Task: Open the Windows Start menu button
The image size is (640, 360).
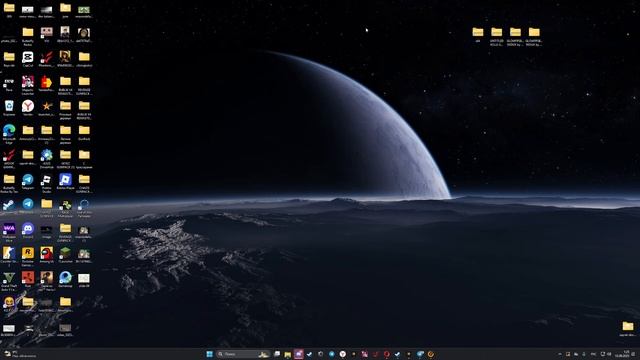Action: point(209,354)
